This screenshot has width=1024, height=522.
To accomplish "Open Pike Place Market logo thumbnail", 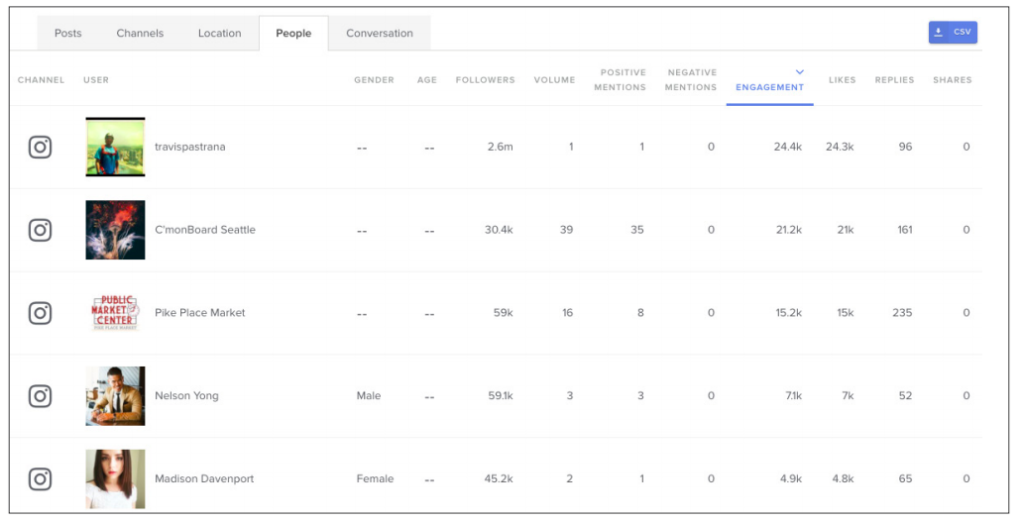I will pyautogui.click(x=115, y=313).
